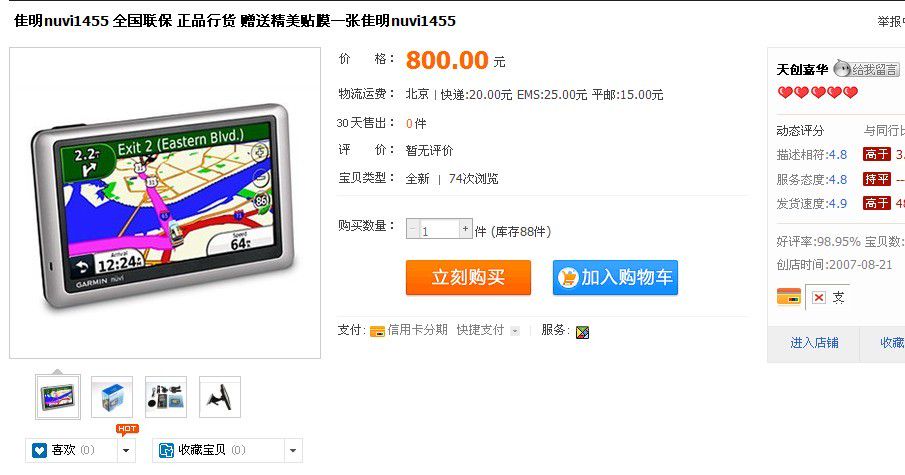Click the seller credit card icon
This screenshot has height=475, width=905.
coord(788,297)
